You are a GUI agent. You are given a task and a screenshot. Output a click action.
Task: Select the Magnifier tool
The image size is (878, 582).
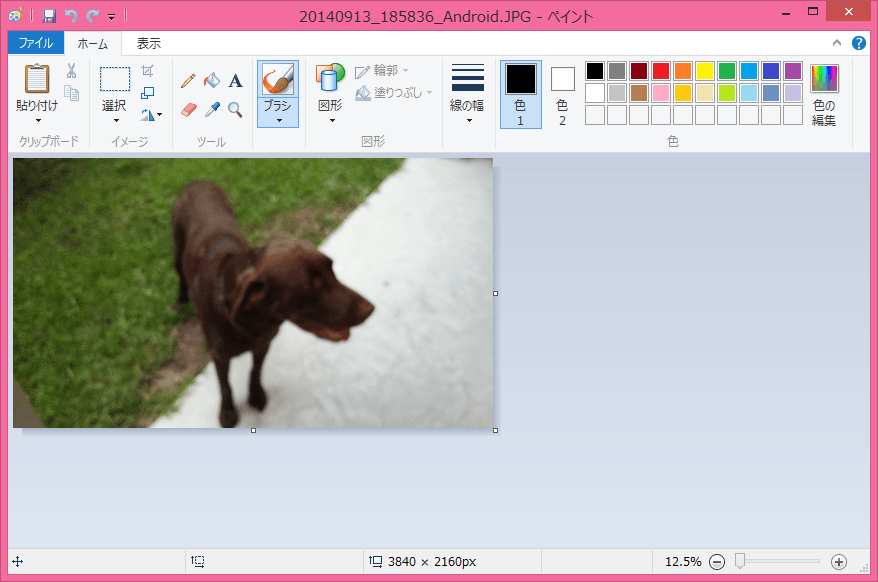(x=236, y=110)
